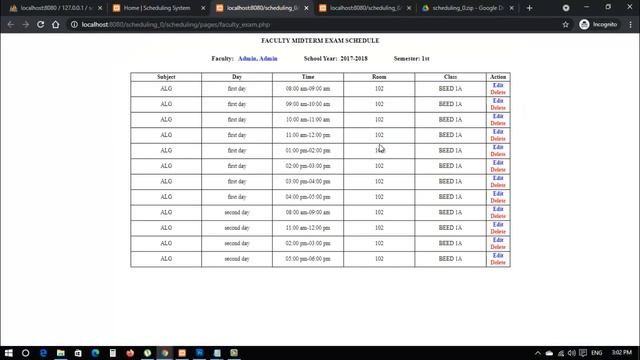Launch Firefox from the taskbar
640x360 pixels.
pyautogui.click(x=130, y=353)
